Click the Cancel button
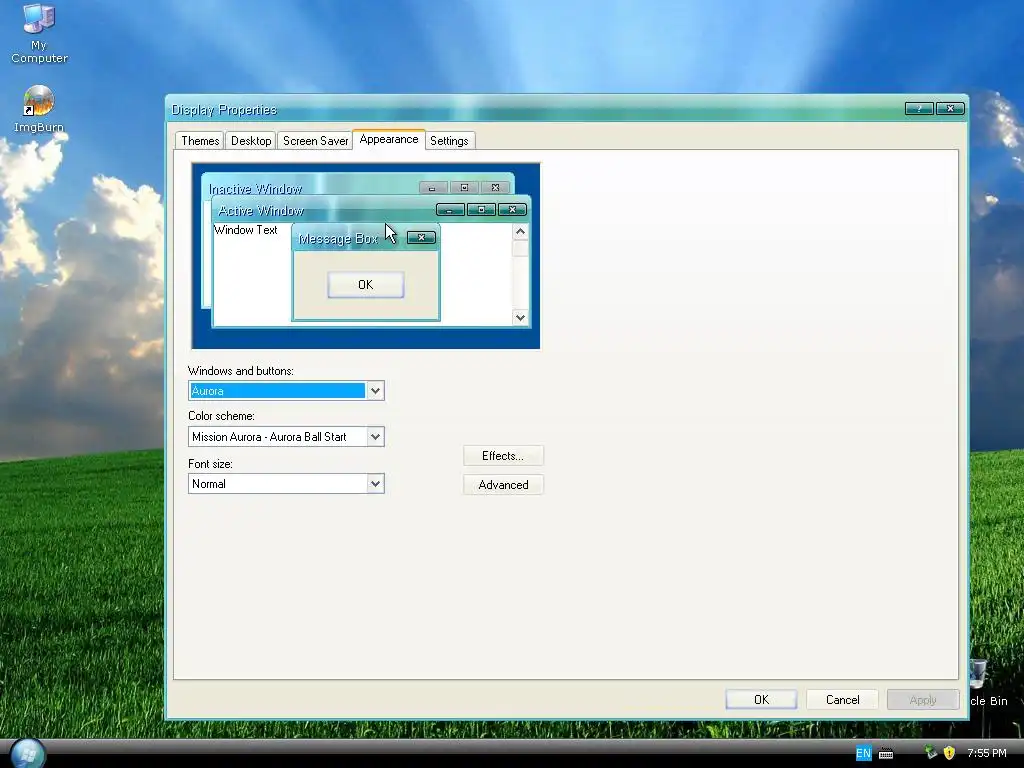1024x768 pixels. [x=842, y=699]
